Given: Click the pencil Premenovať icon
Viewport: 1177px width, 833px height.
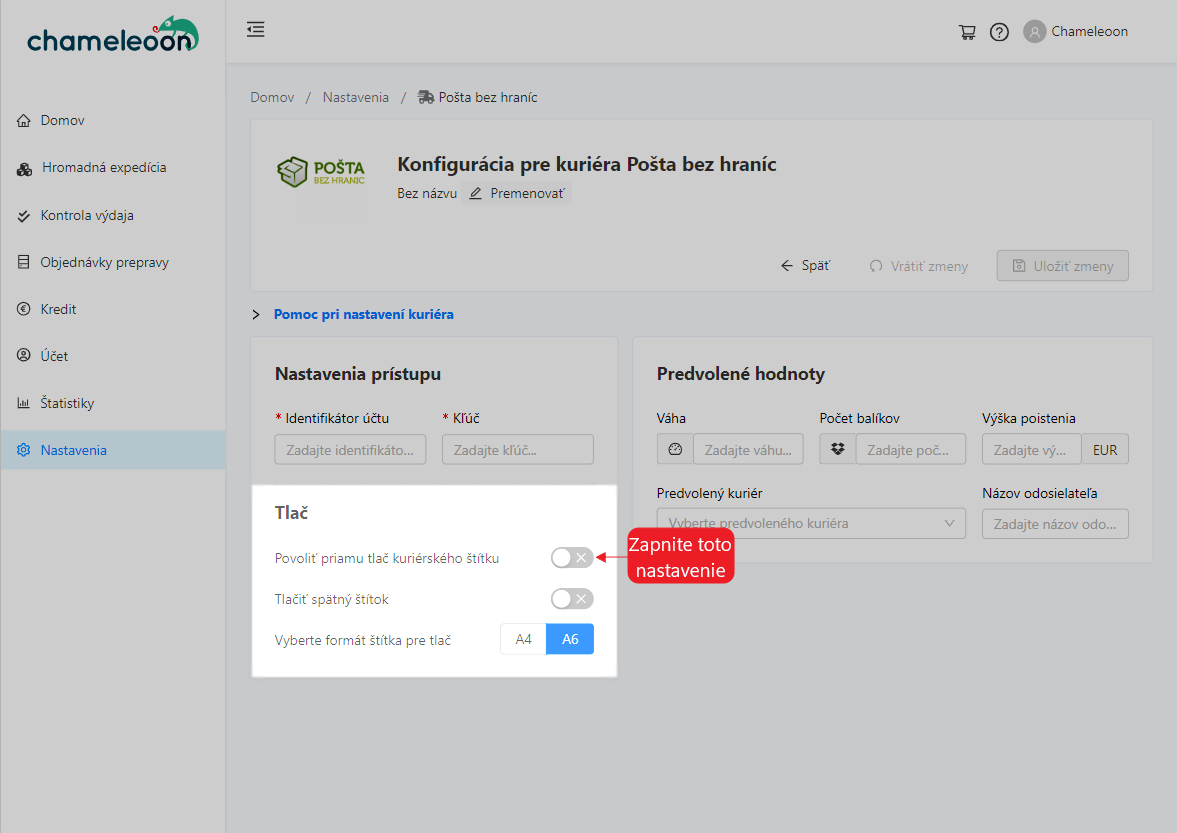Looking at the screenshot, I should click(x=476, y=193).
